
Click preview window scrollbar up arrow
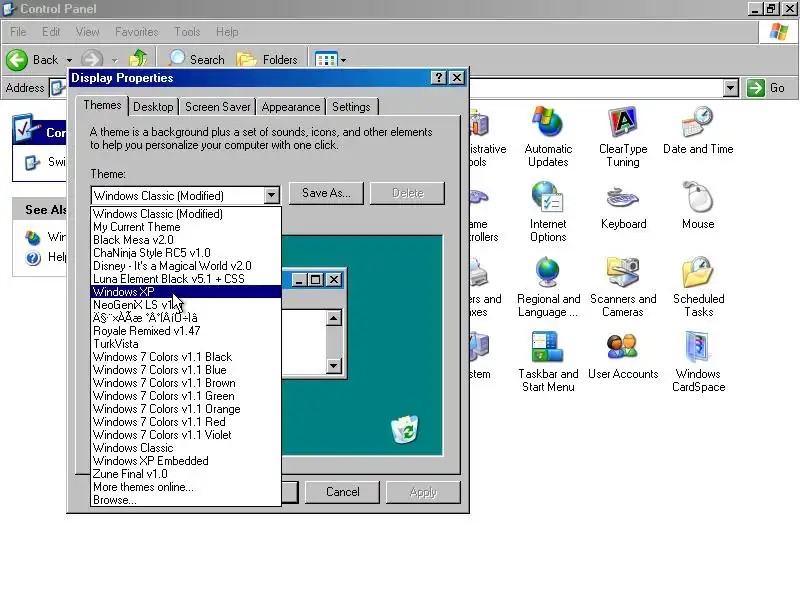(334, 318)
